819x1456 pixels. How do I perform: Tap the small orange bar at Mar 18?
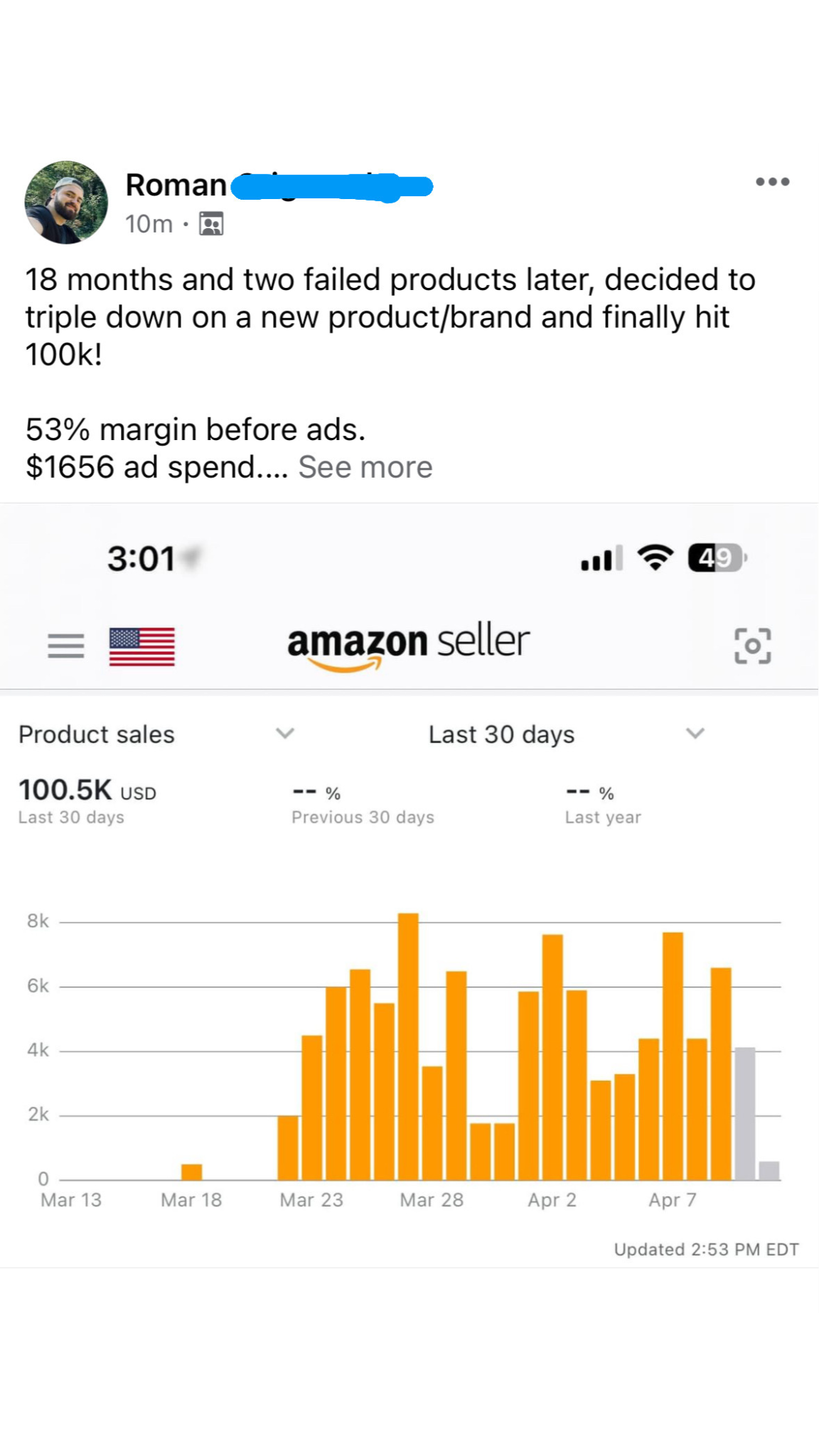[191, 1172]
